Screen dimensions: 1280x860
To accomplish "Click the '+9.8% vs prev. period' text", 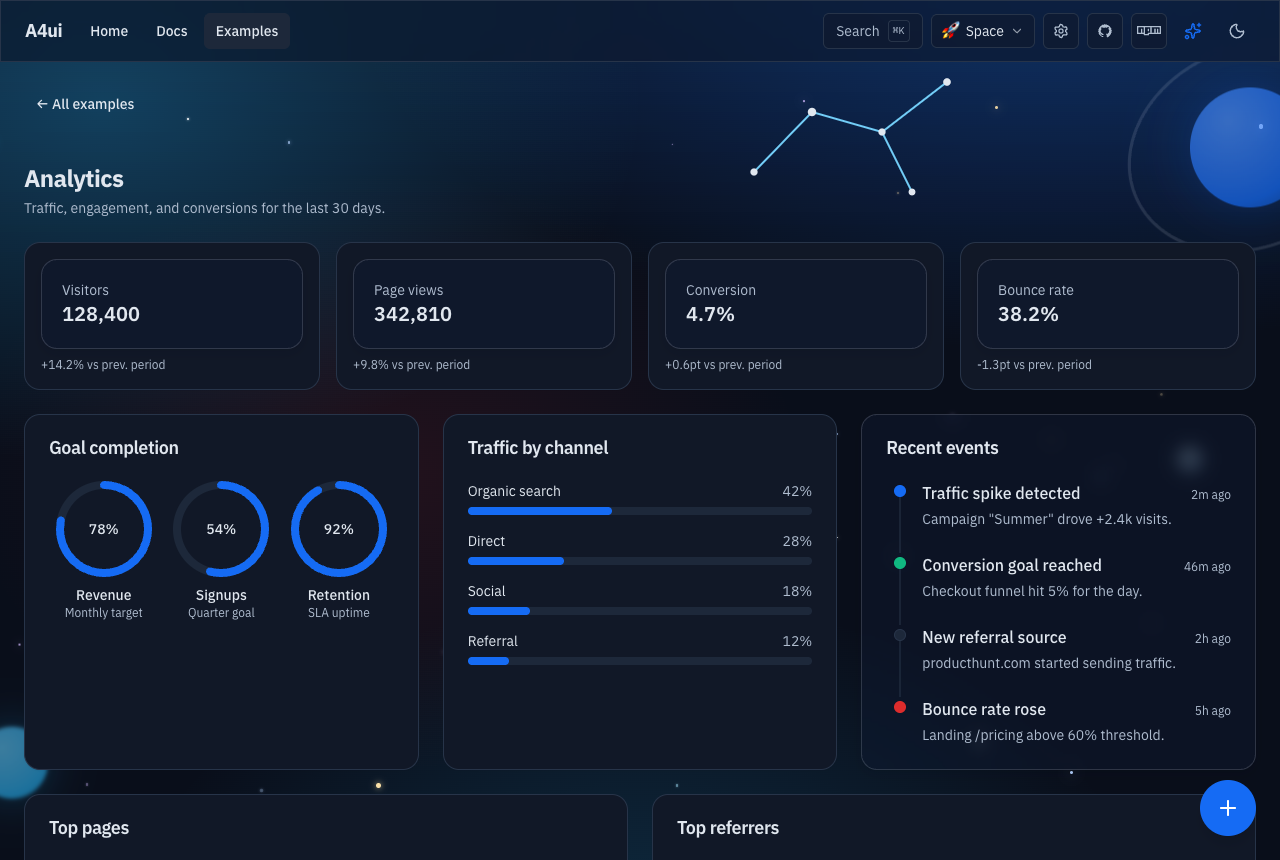I will coord(411,365).
